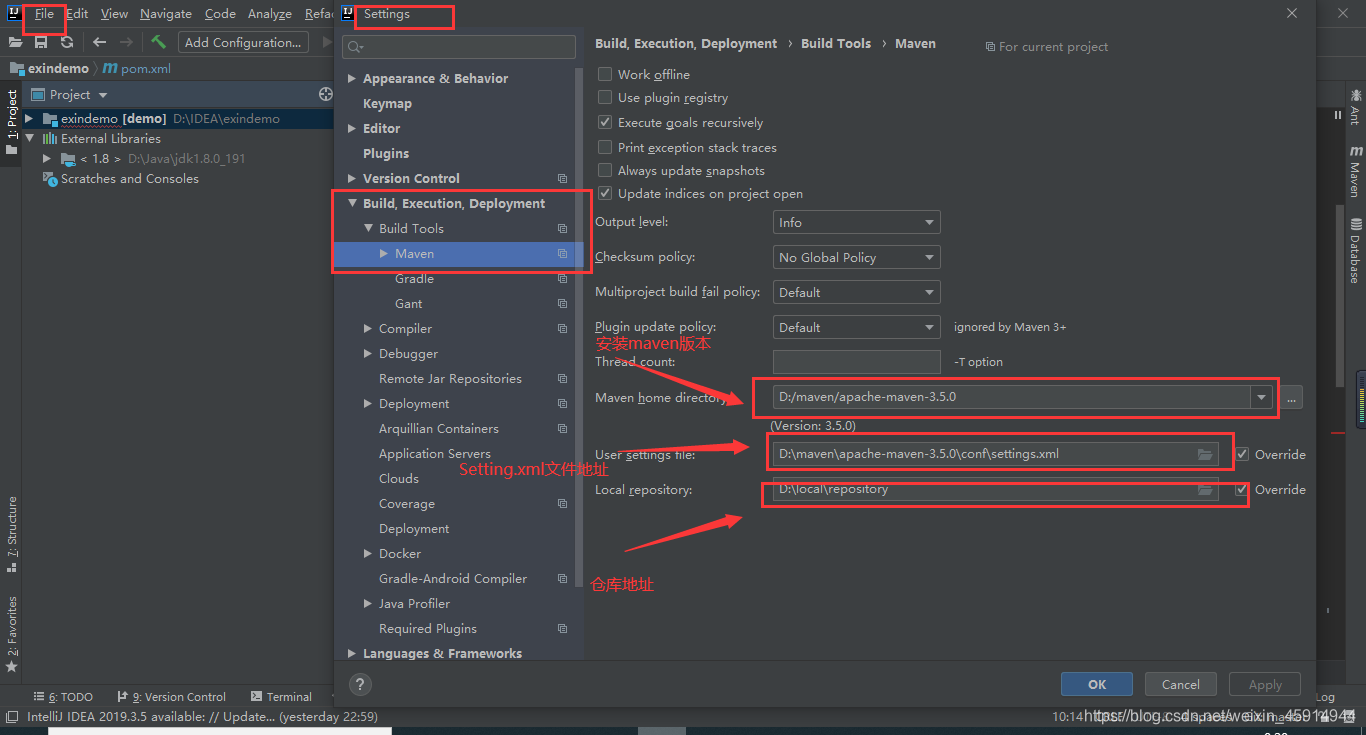Build project with the green hammer icon
1366x735 pixels.
tap(158, 42)
